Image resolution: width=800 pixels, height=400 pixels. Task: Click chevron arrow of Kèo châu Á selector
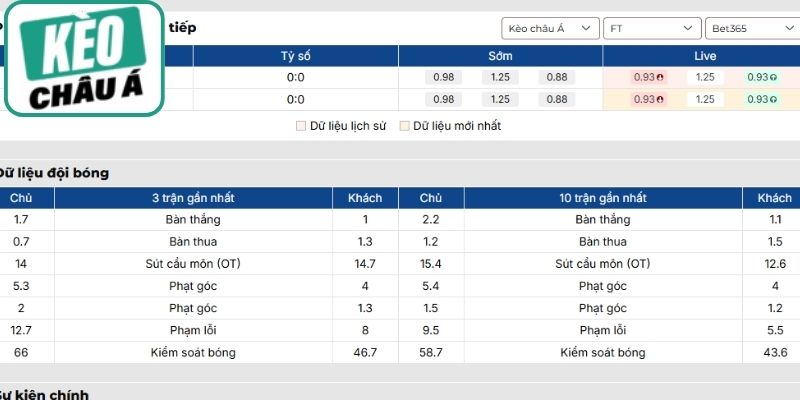point(586,29)
